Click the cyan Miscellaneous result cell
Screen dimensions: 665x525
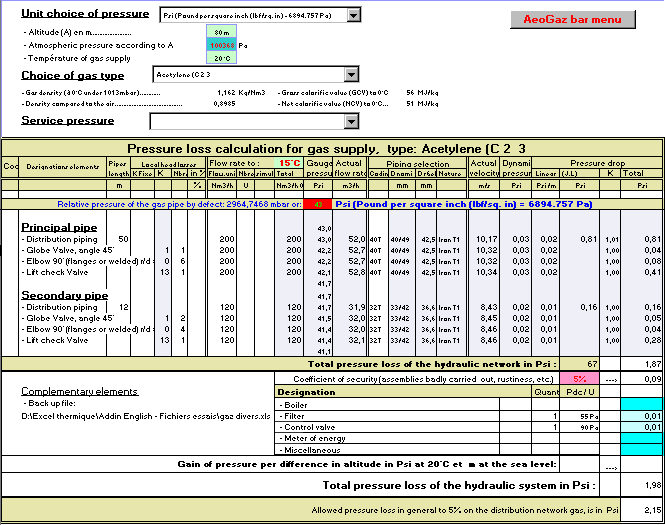coord(642,449)
